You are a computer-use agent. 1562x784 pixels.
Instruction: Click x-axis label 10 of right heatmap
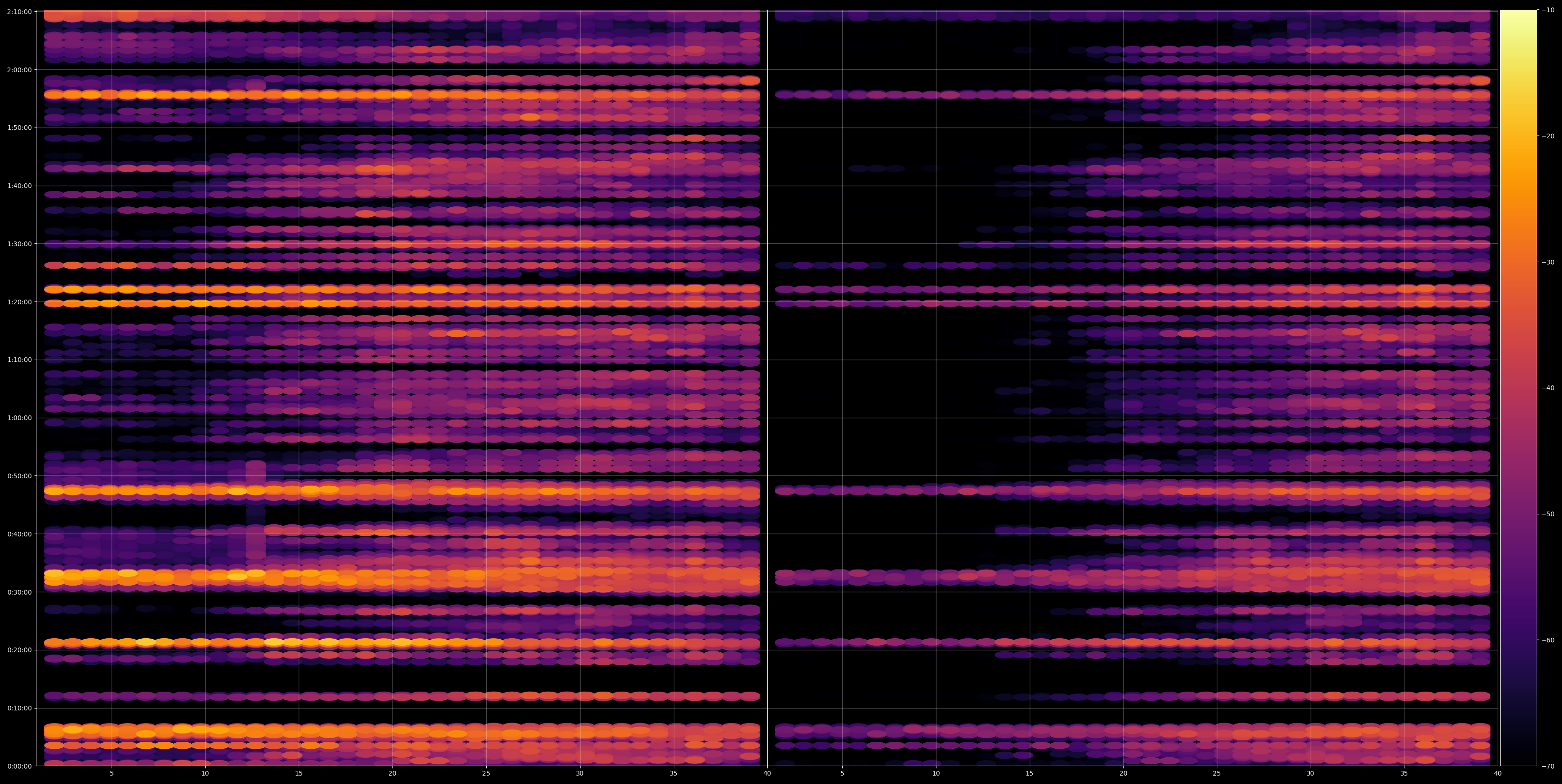pos(936,774)
